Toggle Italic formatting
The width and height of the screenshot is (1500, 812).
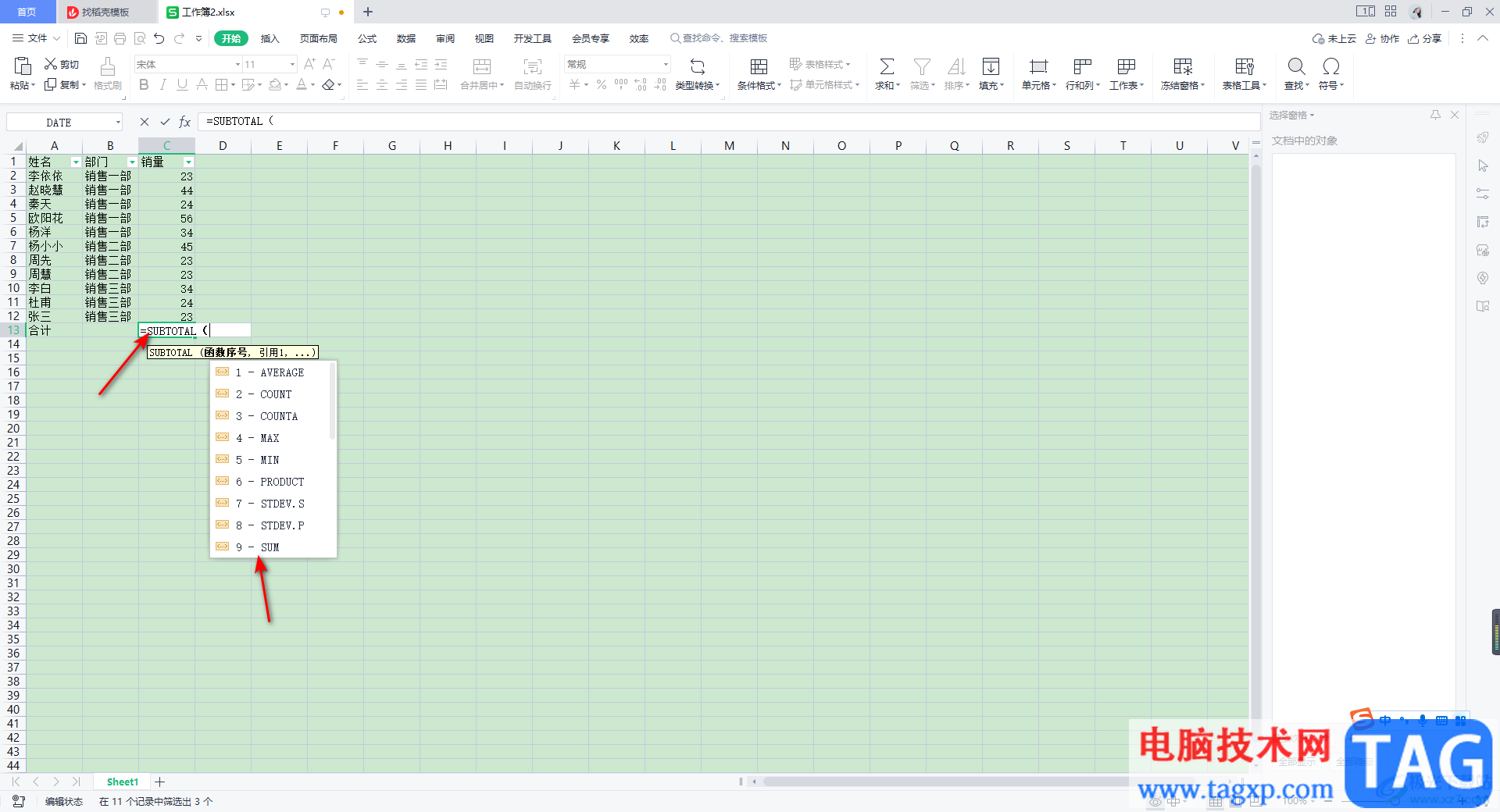pyautogui.click(x=162, y=84)
